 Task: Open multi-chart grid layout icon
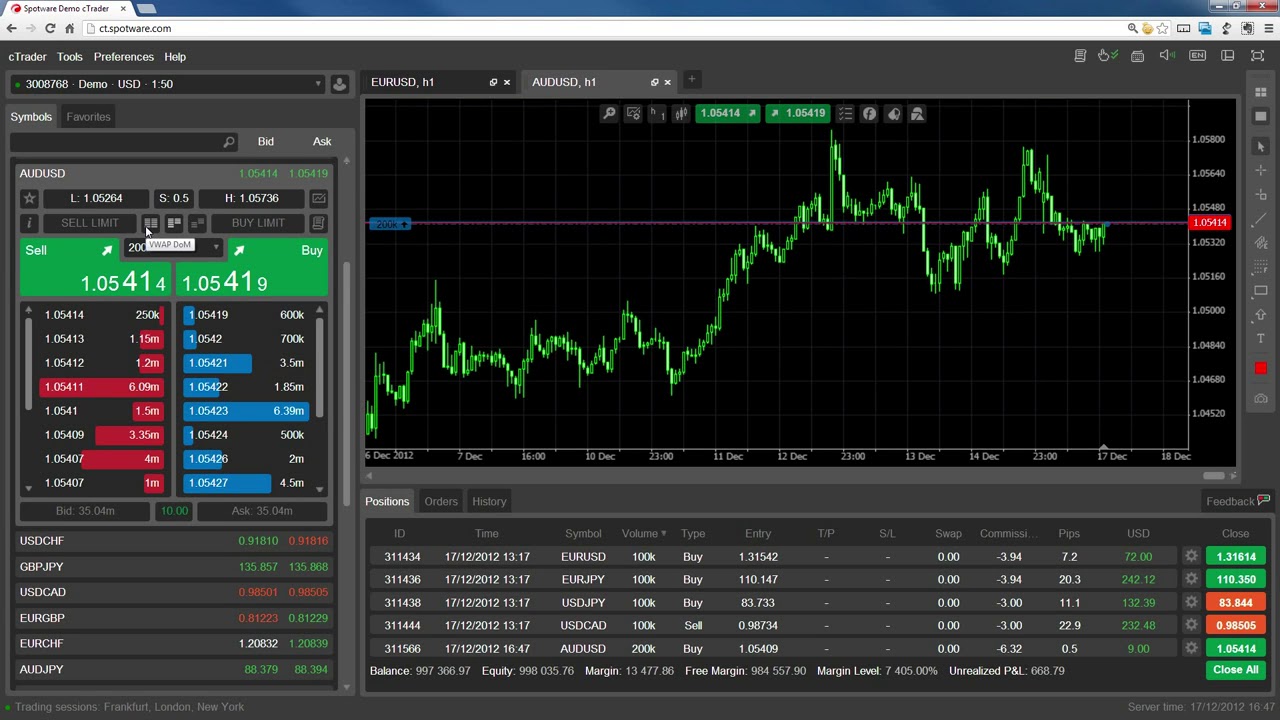point(1260,92)
